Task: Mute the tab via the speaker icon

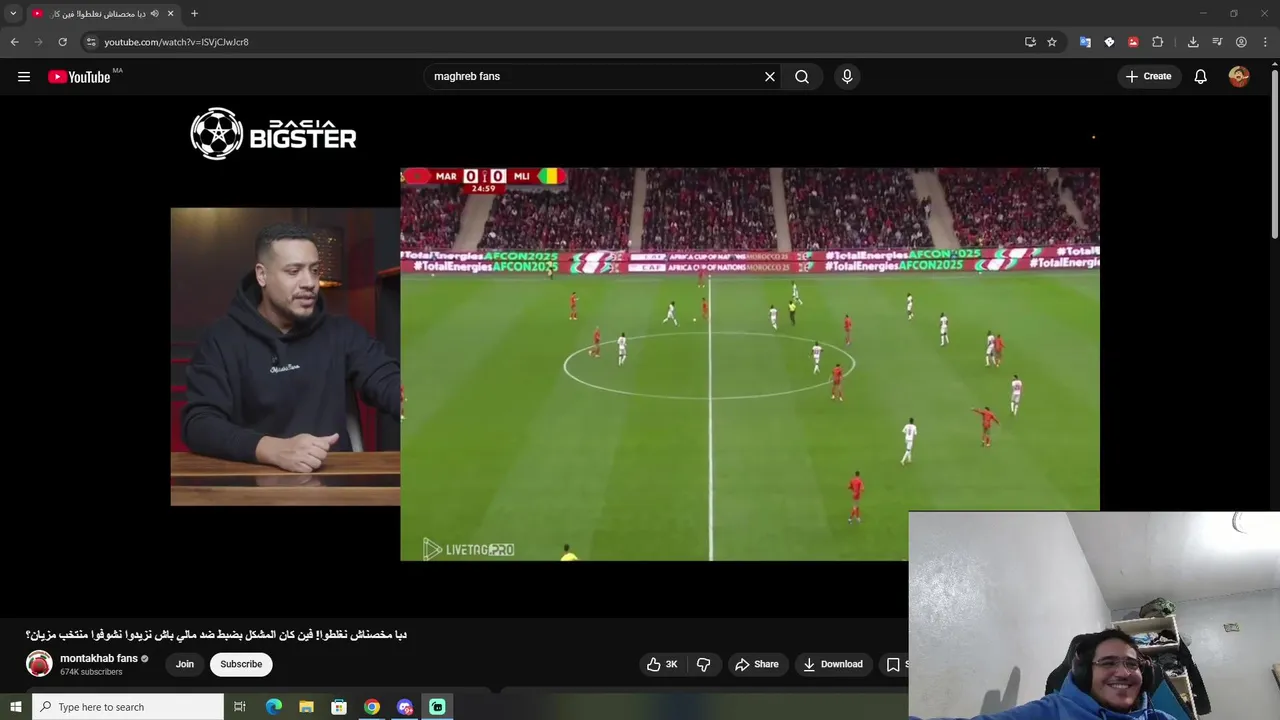Action: point(155,14)
